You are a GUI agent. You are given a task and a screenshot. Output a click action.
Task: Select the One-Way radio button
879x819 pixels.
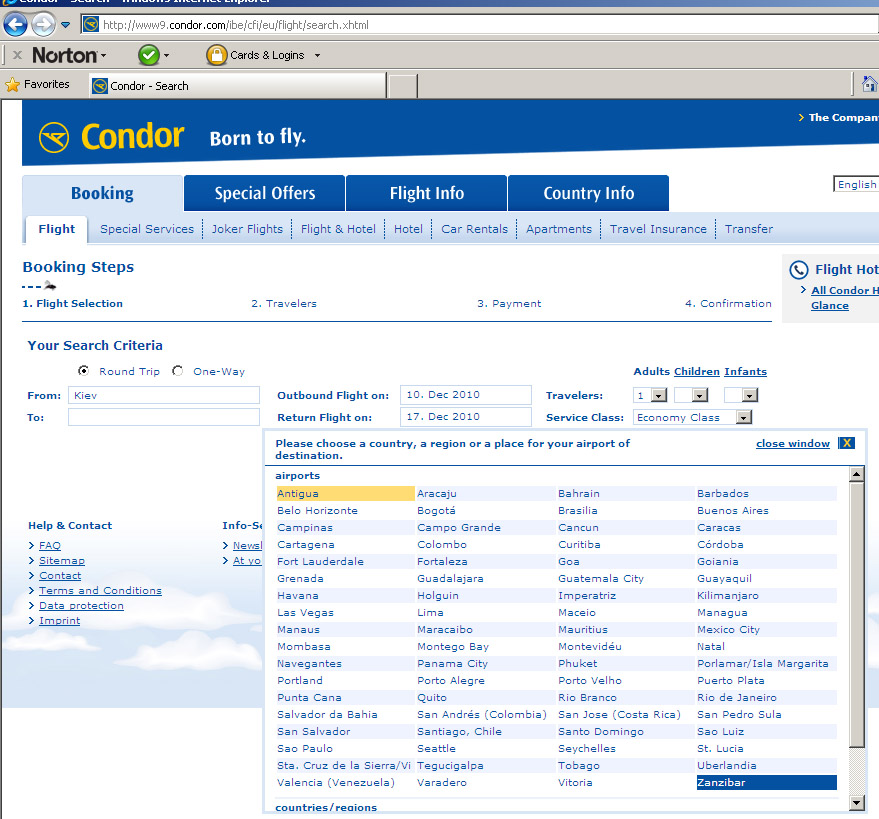coord(177,371)
